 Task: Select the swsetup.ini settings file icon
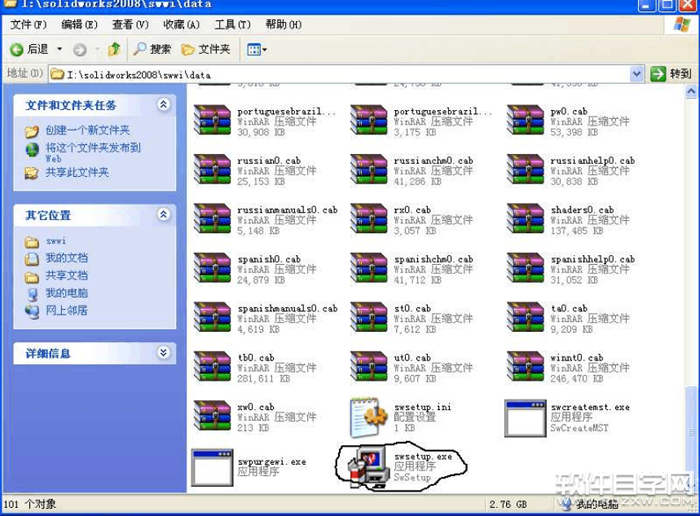369,417
